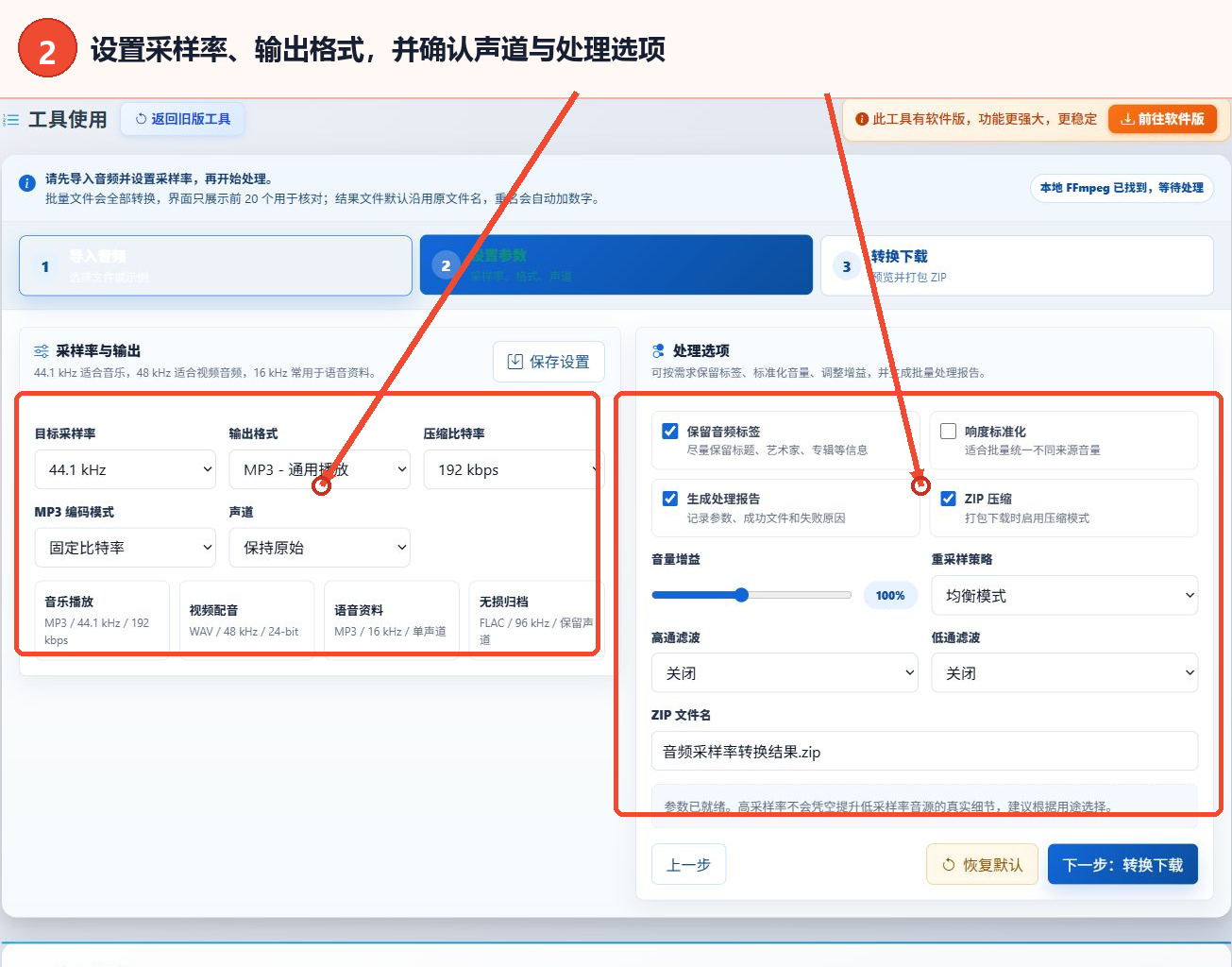Expand 重采样策略 dropdown 均衡模式
1232x967 pixels.
pyautogui.click(x=1065, y=596)
